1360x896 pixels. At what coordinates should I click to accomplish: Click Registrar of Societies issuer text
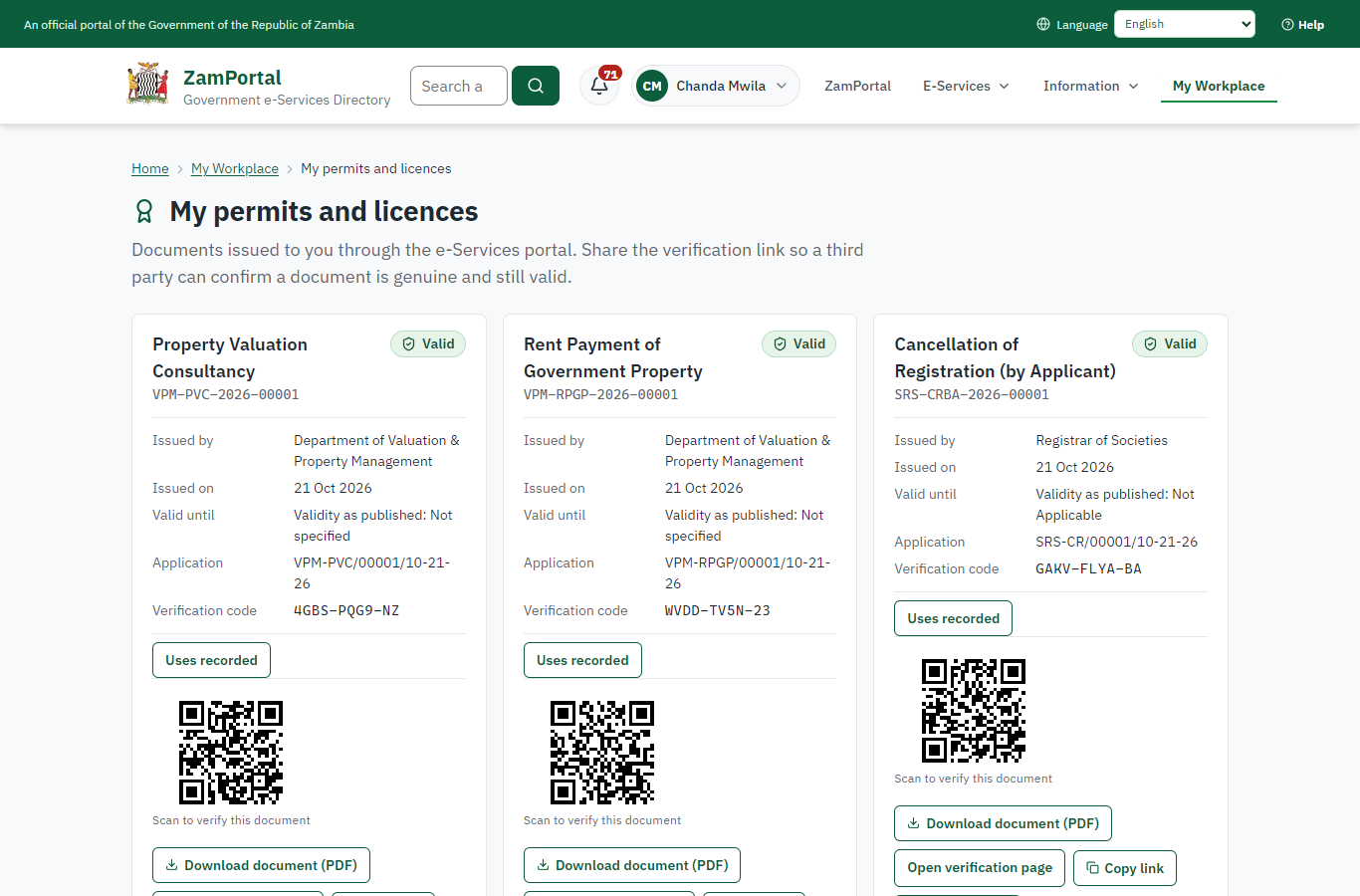(x=1102, y=440)
